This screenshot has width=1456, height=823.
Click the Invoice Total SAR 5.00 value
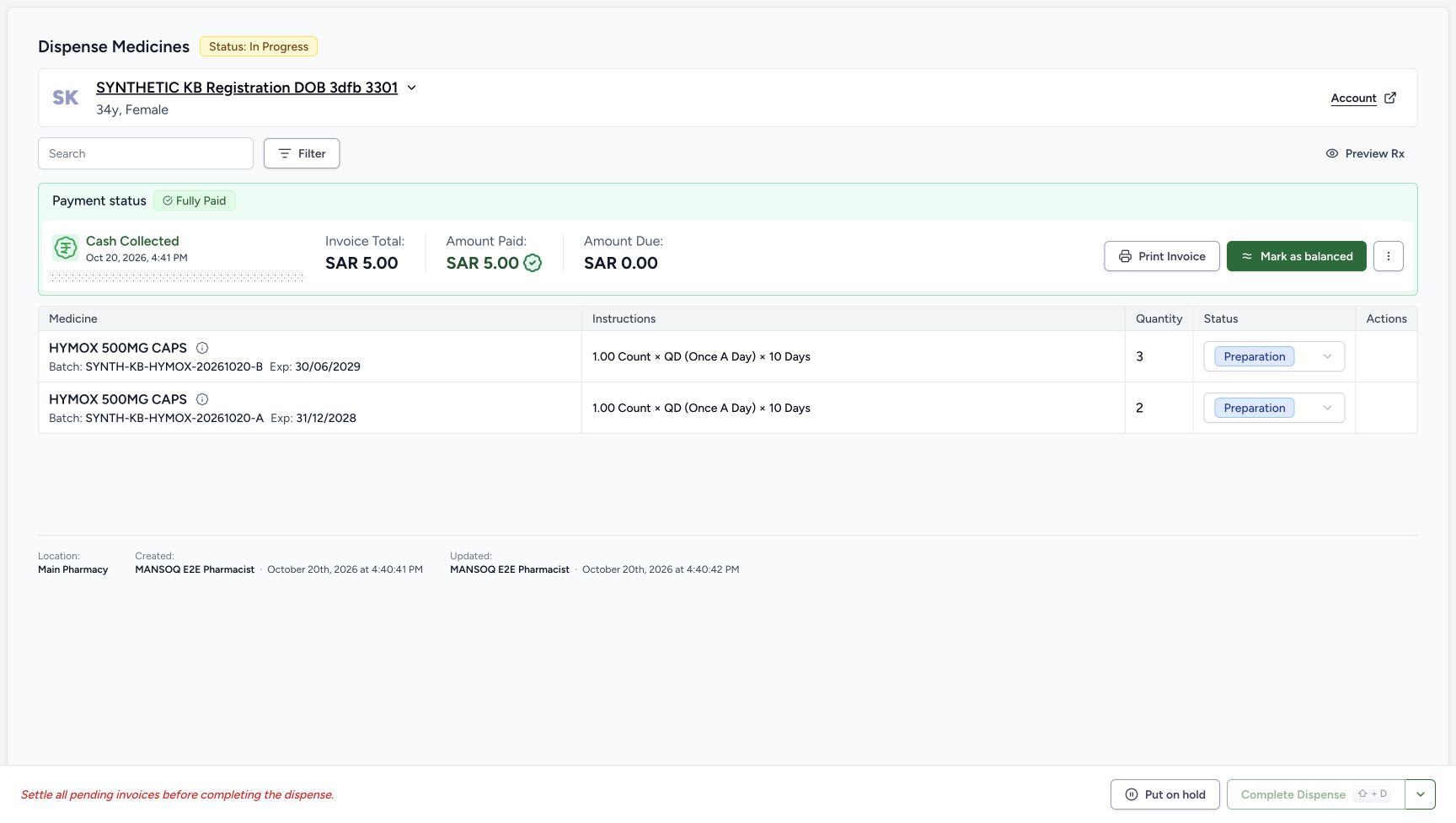[361, 263]
